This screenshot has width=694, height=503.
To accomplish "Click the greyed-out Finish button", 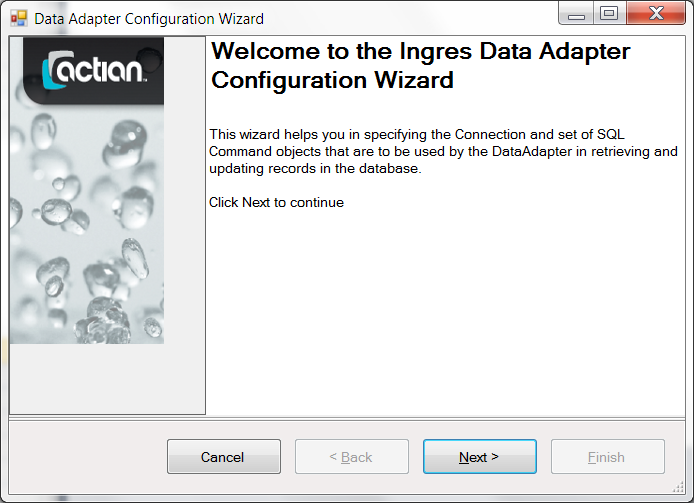I will tap(607, 457).
